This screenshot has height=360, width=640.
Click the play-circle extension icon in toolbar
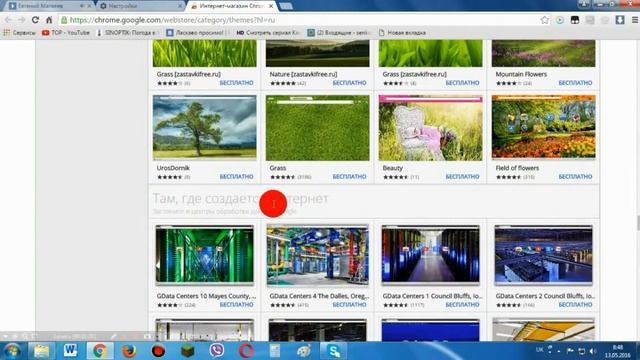point(560,20)
